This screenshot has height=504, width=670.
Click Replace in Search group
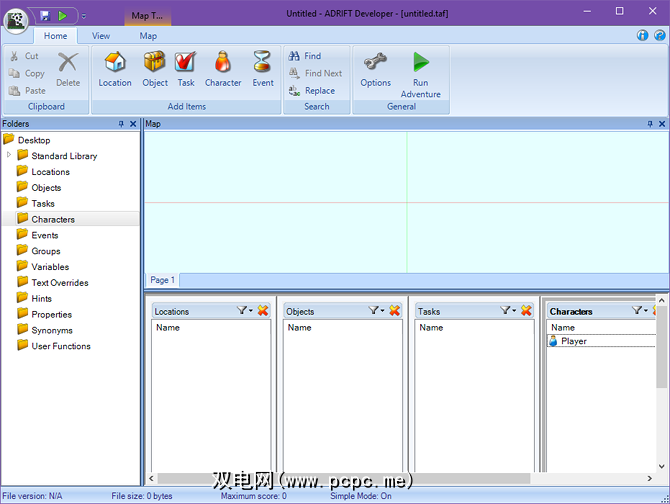click(311, 91)
